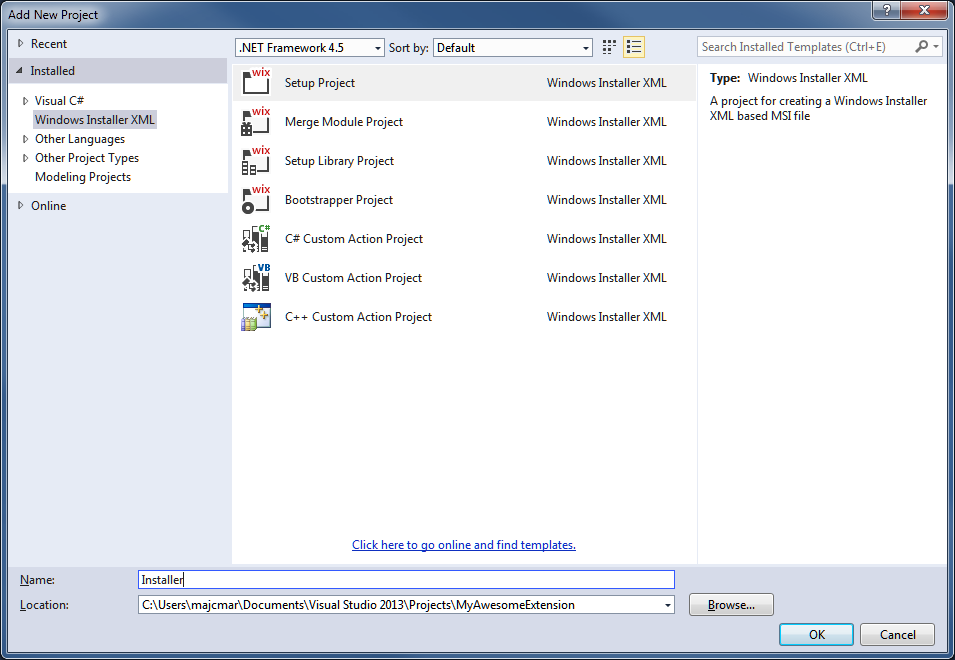Click the help question mark button

click(x=887, y=10)
